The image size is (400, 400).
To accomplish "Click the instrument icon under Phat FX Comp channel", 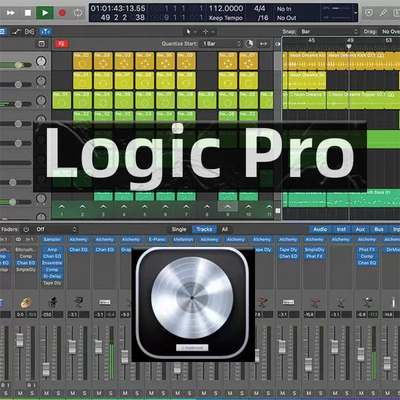I will pyautogui.click(x=367, y=303).
